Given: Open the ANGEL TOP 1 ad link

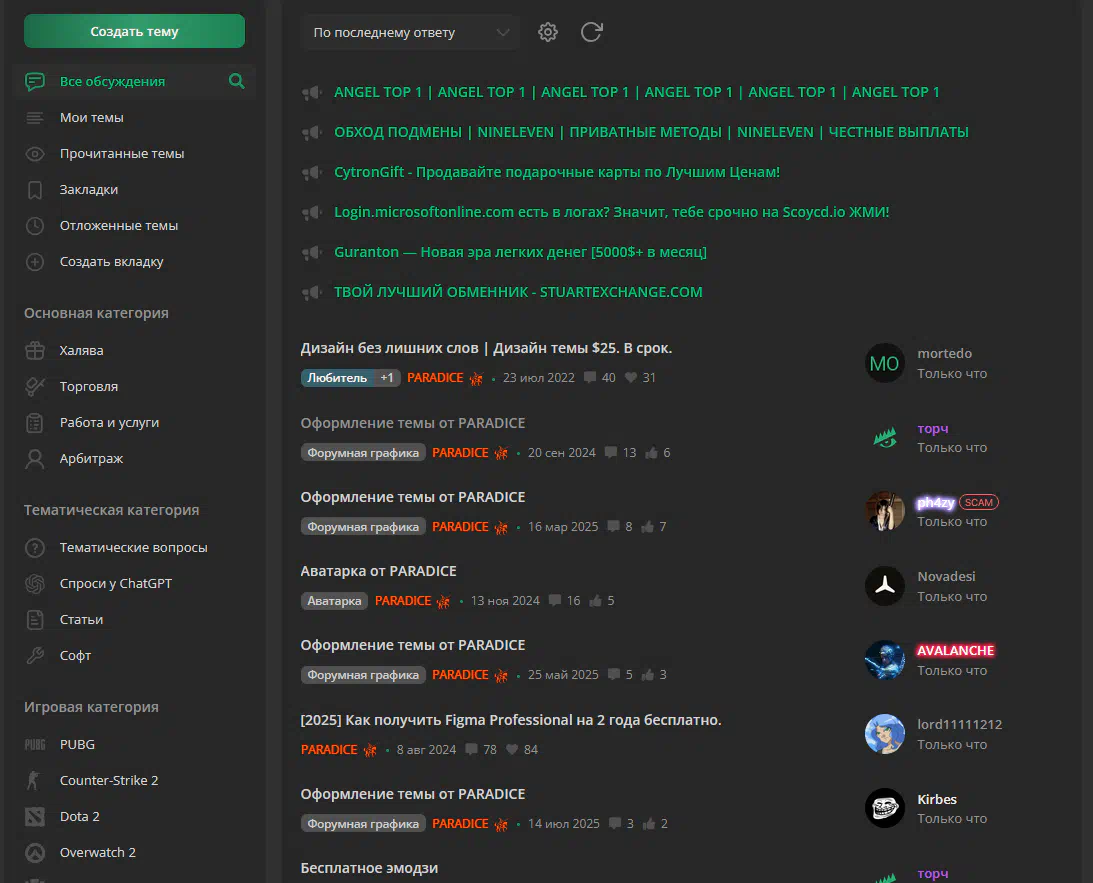Looking at the screenshot, I should [636, 92].
